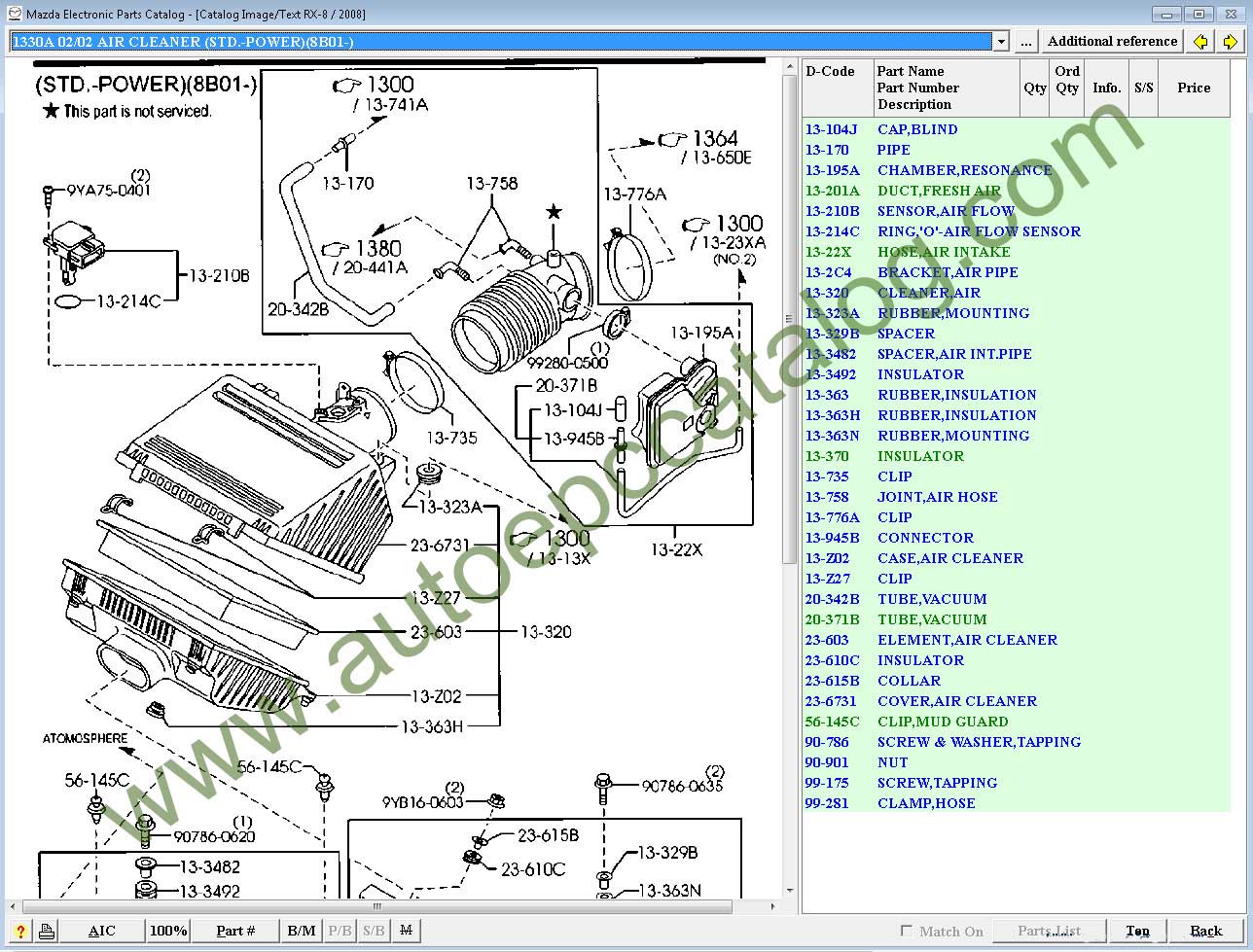This screenshot has width=1253, height=952.
Task: Select the 23-603 ELEMENT,AIR CLEANER row
Action: pyautogui.click(x=1017, y=640)
